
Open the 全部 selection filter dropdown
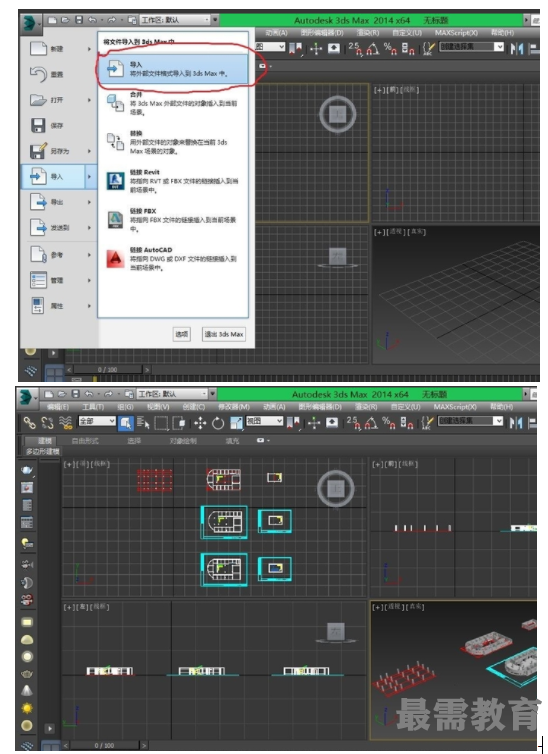point(97,421)
